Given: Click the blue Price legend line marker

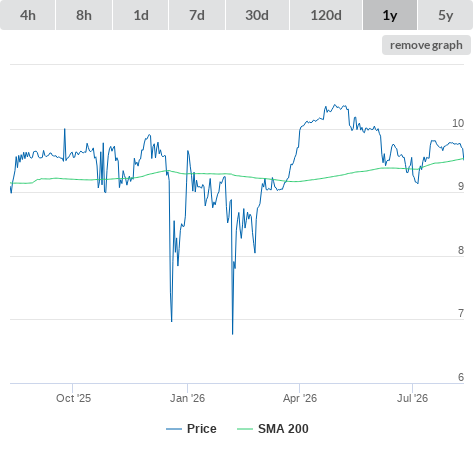Looking at the screenshot, I should [x=174, y=429].
